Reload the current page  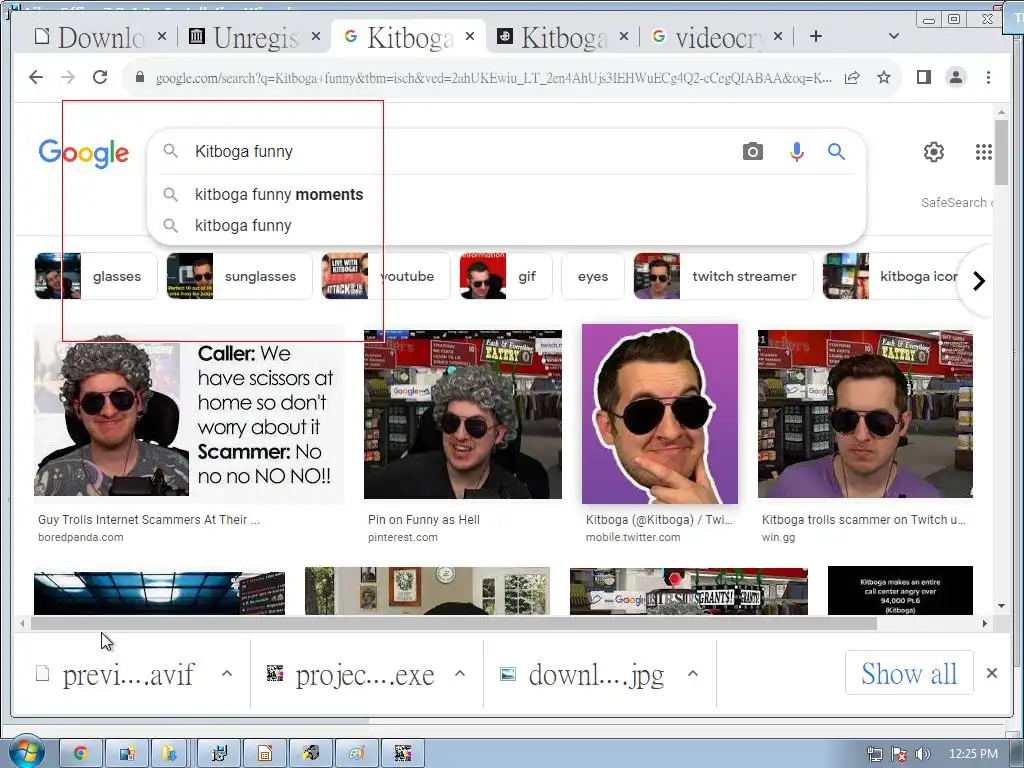point(100,77)
